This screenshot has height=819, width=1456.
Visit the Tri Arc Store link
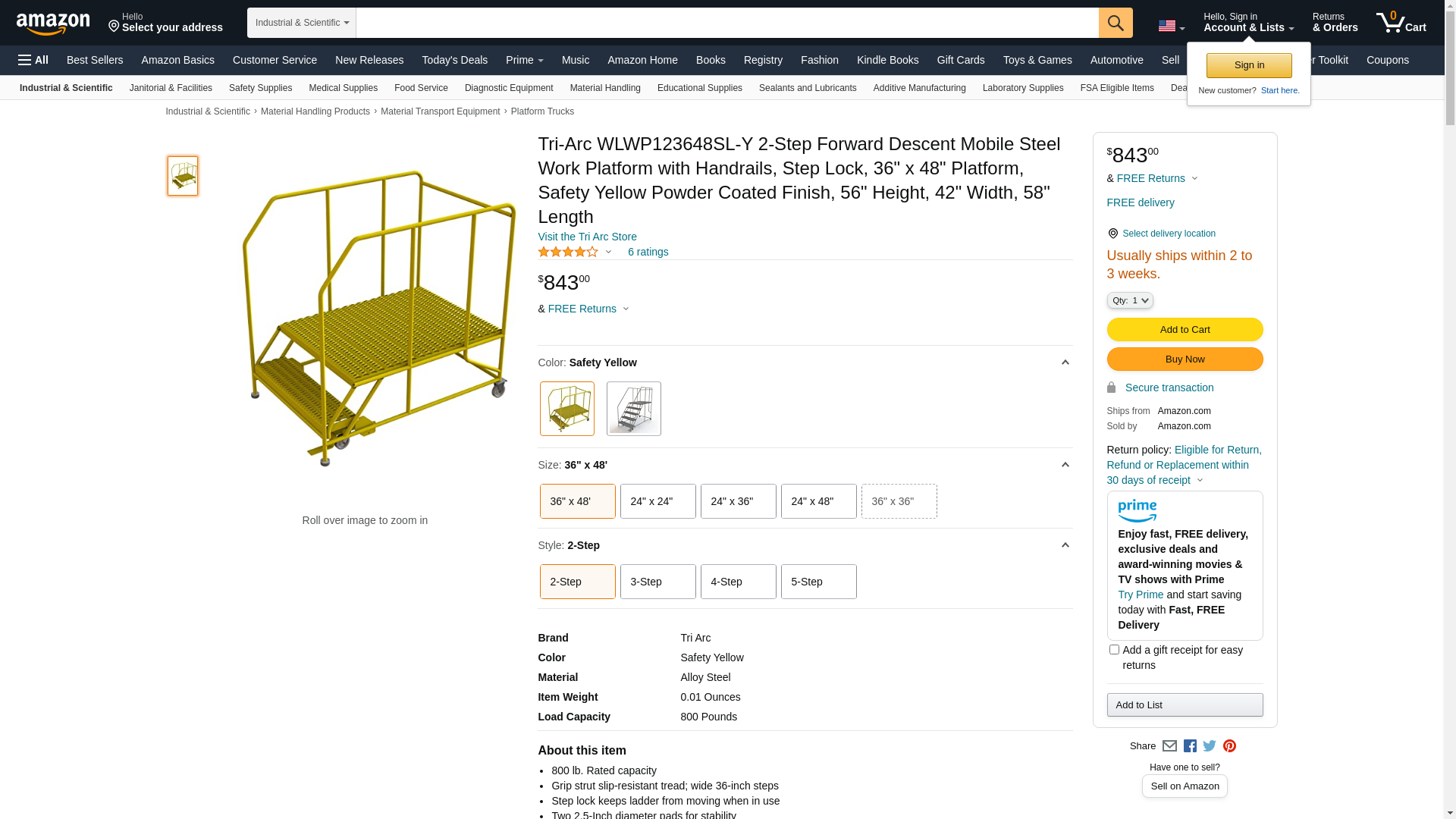587,237
